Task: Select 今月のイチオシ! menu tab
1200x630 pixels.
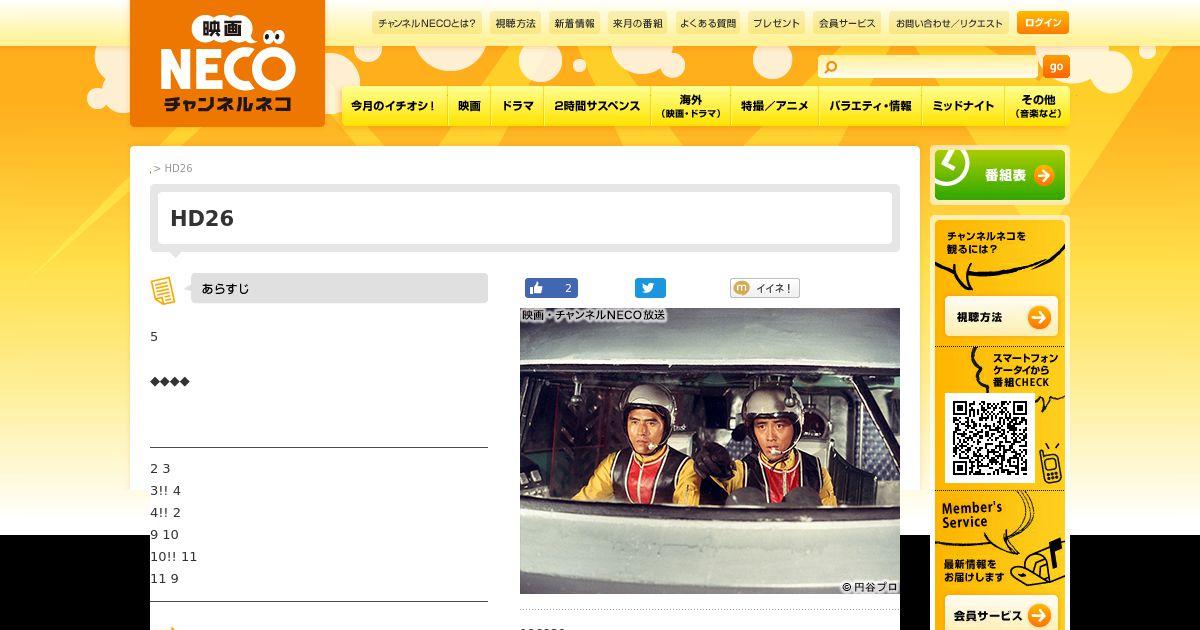Action: (x=394, y=106)
